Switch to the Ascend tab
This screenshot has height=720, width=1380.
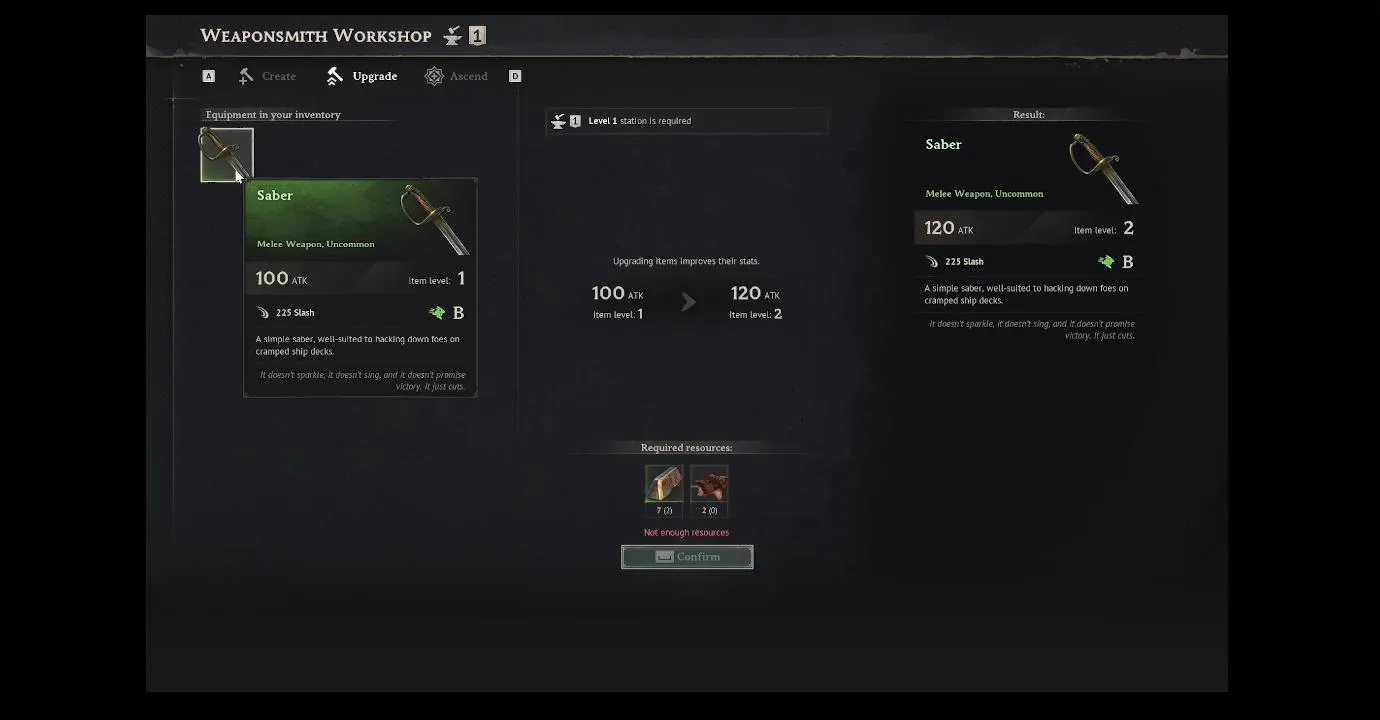456,76
